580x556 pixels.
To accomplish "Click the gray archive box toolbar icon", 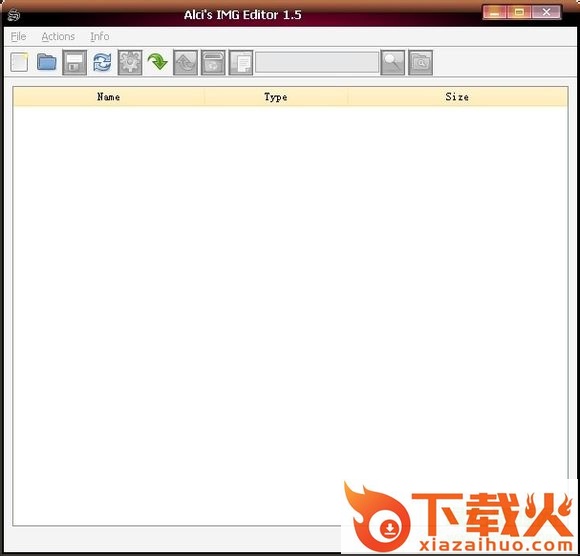I will tap(213, 62).
